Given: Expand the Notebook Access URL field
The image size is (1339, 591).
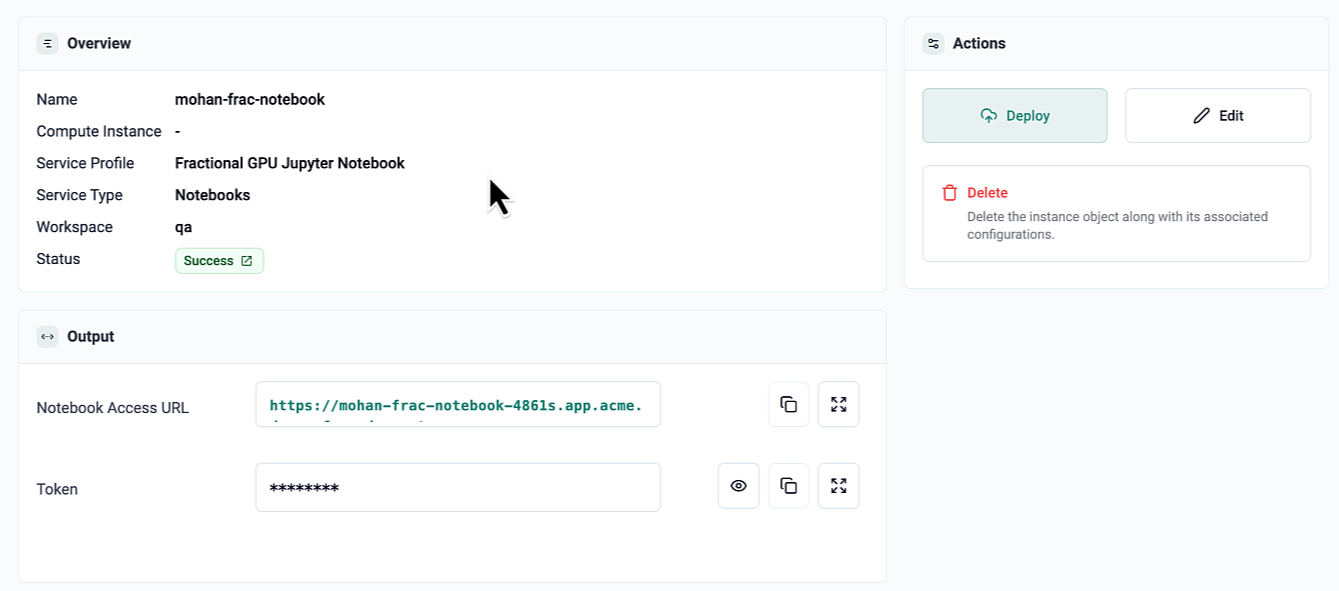Looking at the screenshot, I should (x=838, y=404).
